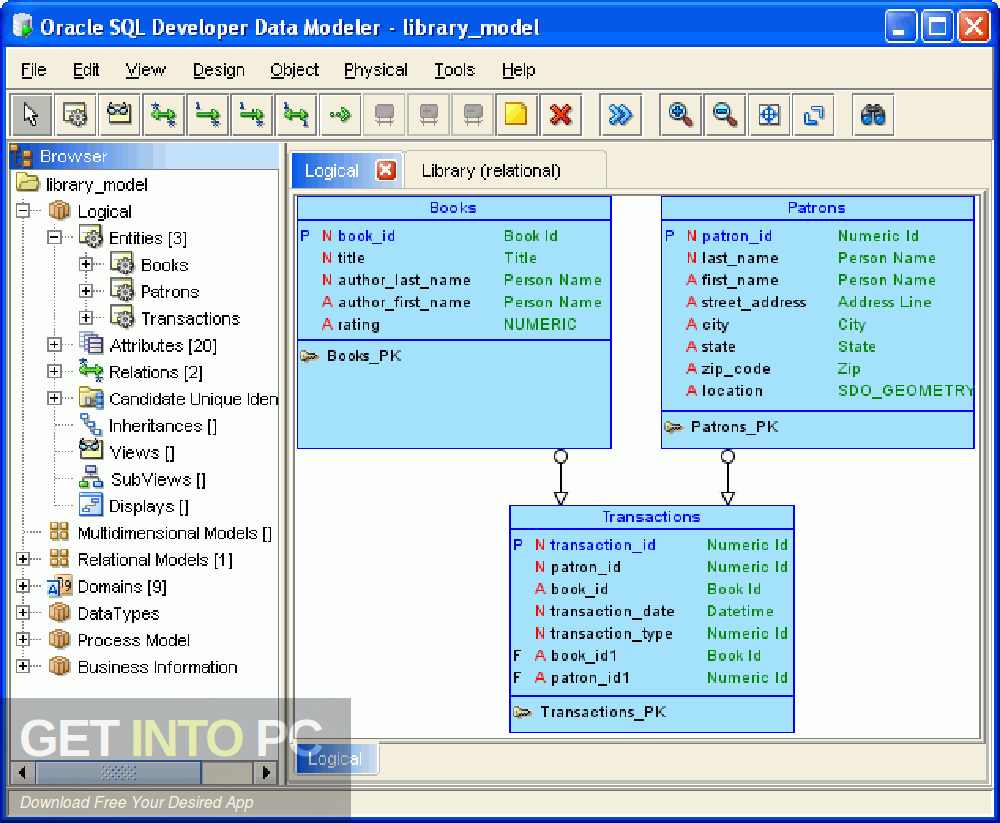Click the Default Size icon

tap(813, 115)
